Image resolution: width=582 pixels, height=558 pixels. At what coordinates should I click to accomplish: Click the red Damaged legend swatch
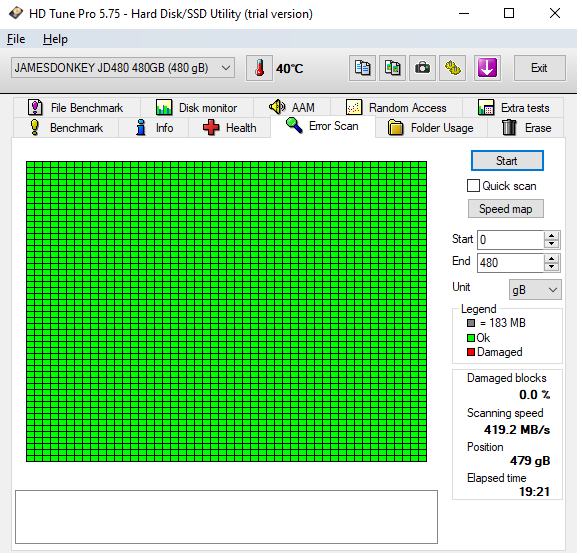pos(471,352)
